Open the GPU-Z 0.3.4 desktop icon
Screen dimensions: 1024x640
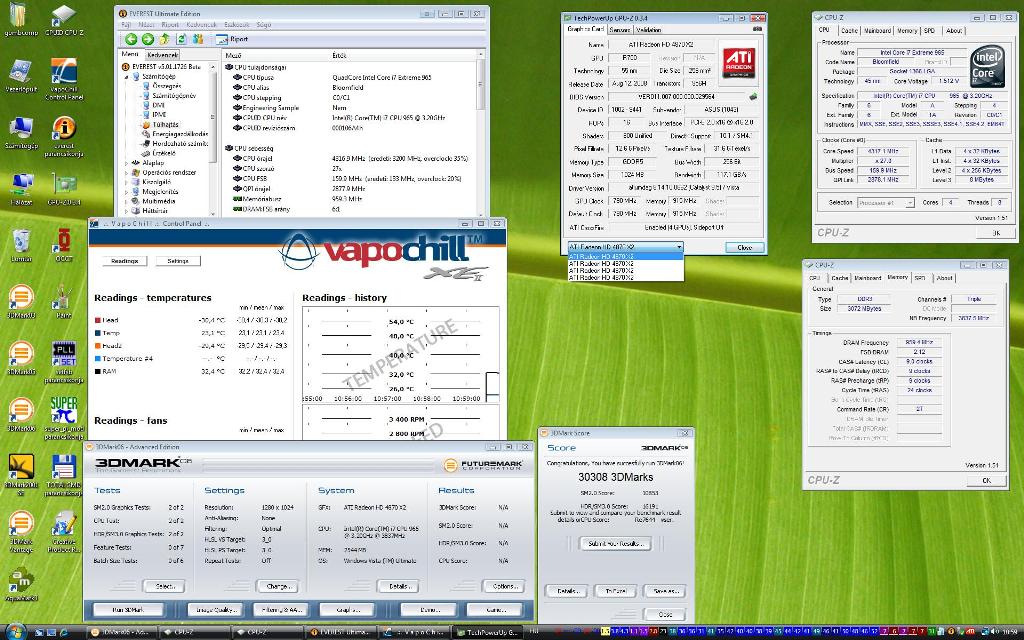tap(64, 190)
